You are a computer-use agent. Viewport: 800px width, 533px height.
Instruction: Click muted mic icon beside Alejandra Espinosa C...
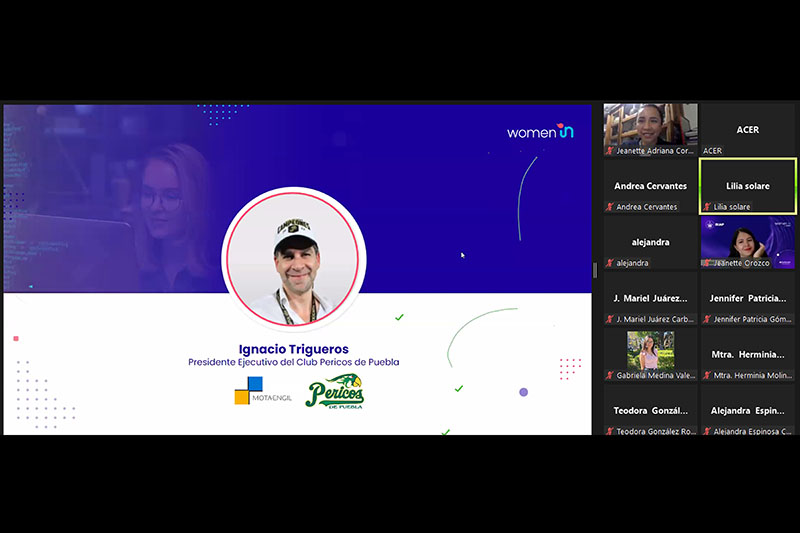707,432
